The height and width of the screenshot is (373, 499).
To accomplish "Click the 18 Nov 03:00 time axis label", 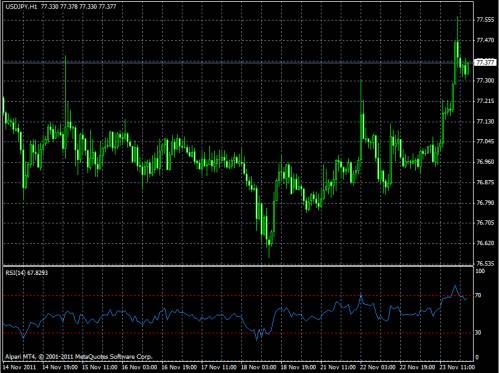I will [x=259, y=367].
